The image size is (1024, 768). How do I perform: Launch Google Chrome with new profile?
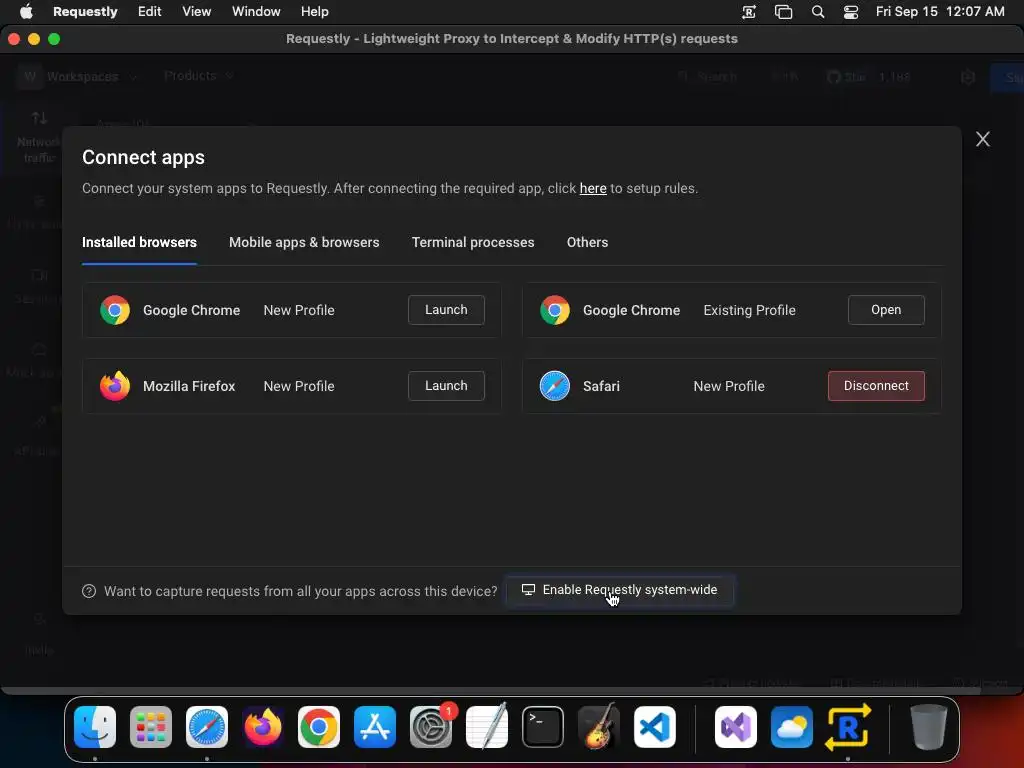(x=446, y=310)
